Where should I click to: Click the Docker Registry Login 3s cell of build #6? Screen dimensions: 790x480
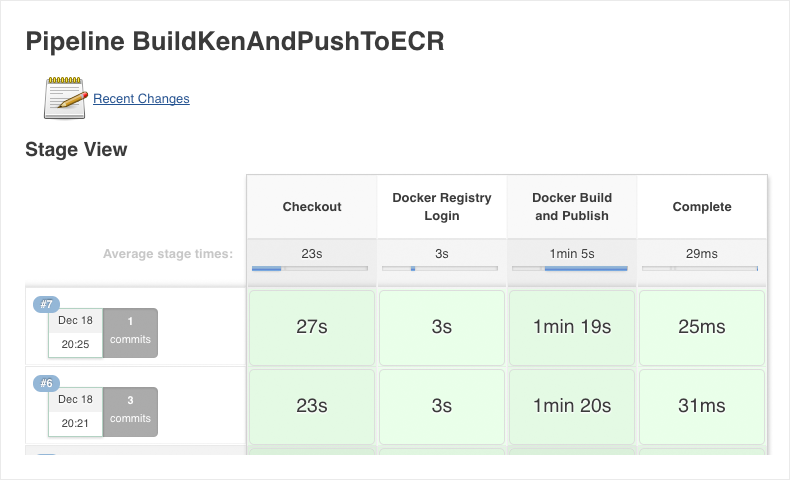point(442,406)
